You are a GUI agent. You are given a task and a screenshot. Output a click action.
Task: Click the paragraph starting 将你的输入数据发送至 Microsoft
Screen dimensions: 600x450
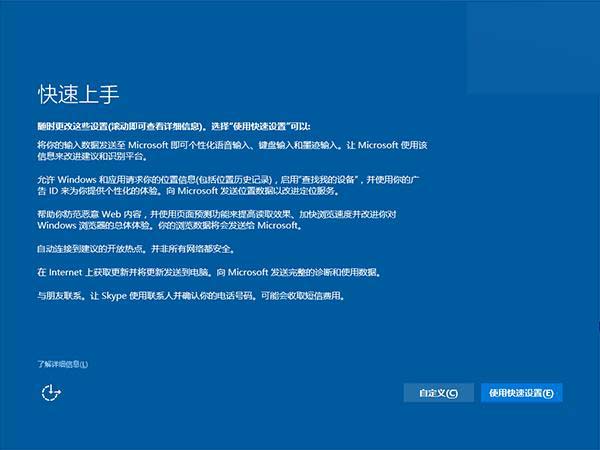[232, 150]
